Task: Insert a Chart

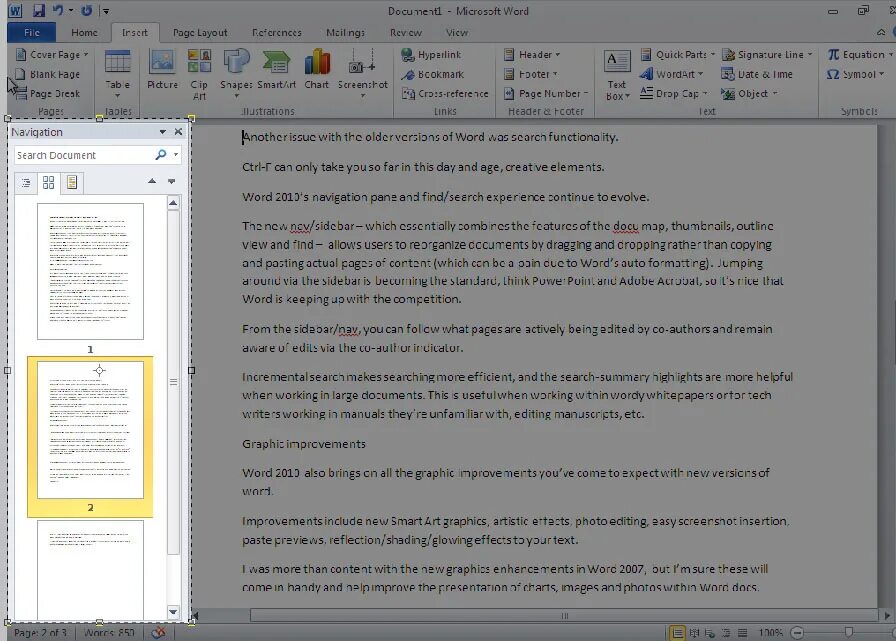Action: (317, 70)
